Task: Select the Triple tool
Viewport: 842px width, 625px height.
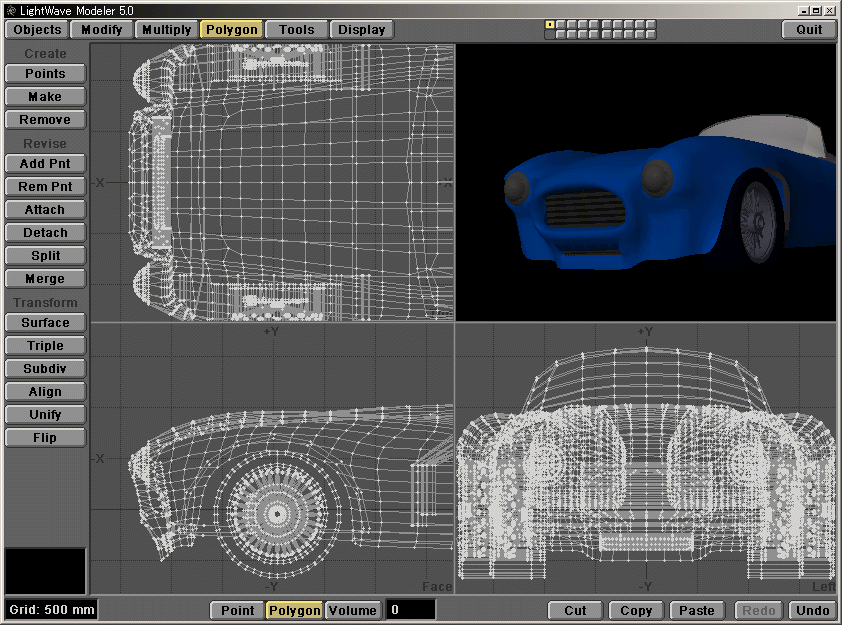Action: (45, 345)
